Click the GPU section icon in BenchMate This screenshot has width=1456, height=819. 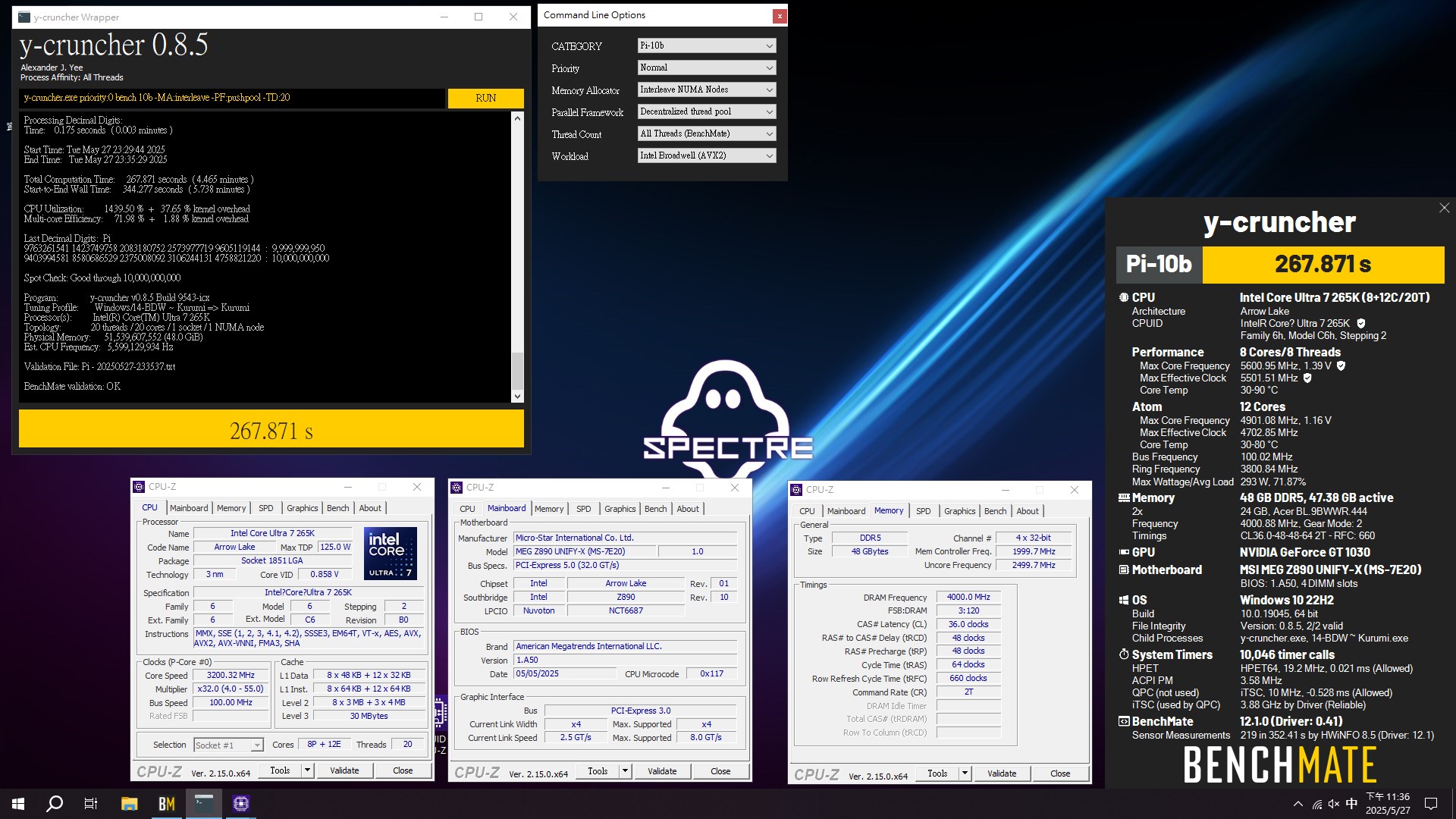(1124, 553)
